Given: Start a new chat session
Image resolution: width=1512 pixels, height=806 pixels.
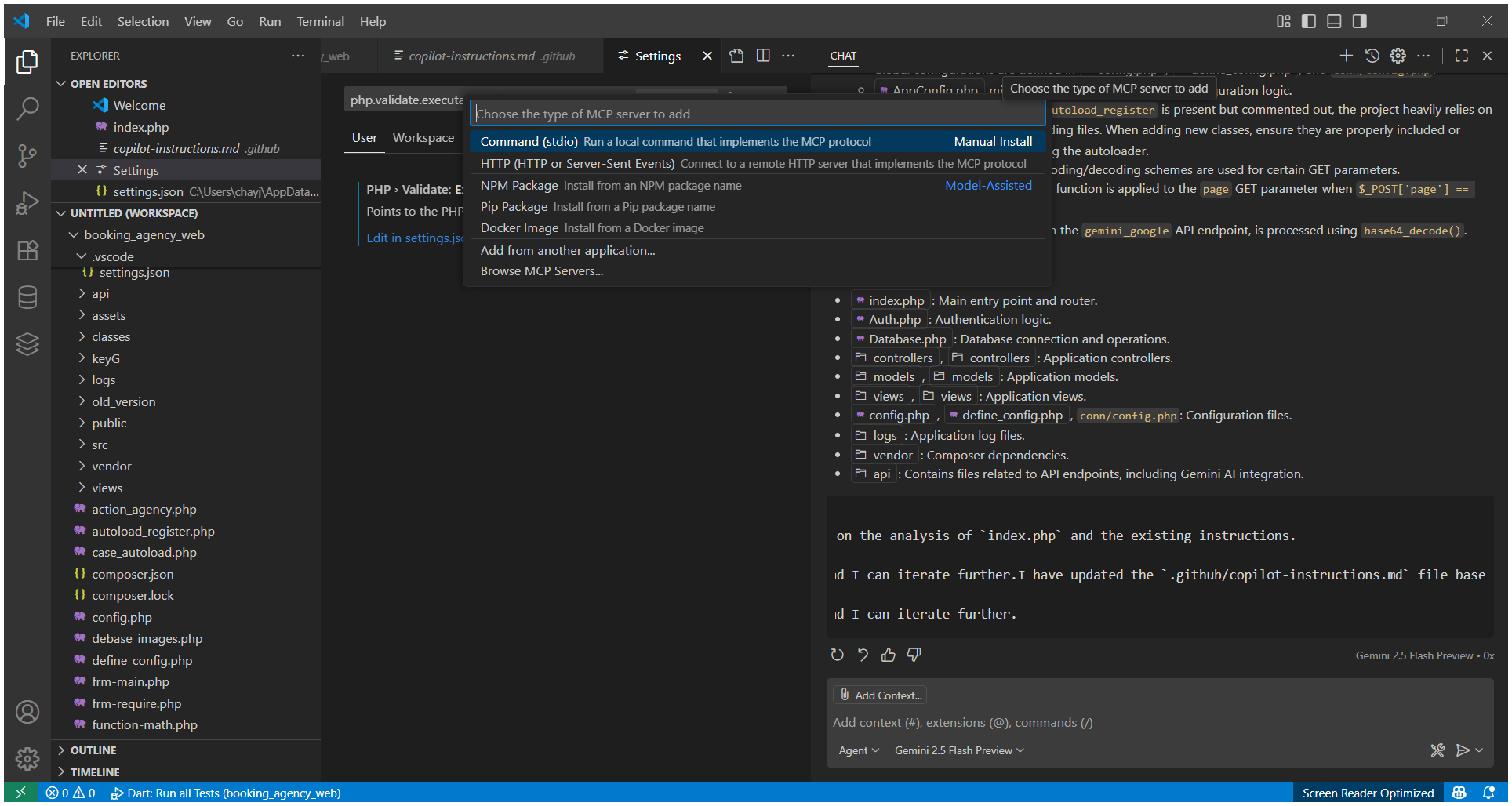Looking at the screenshot, I should point(1346,56).
